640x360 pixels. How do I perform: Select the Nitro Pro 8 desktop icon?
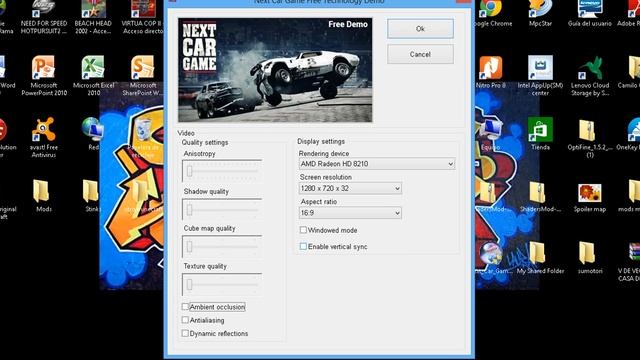491,73
